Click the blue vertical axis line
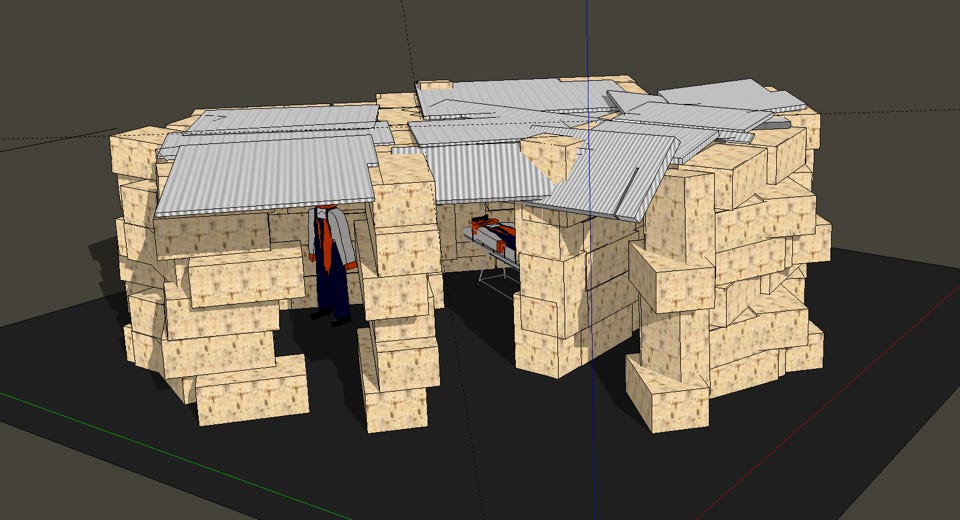The width and height of the screenshot is (960, 520). [587, 40]
